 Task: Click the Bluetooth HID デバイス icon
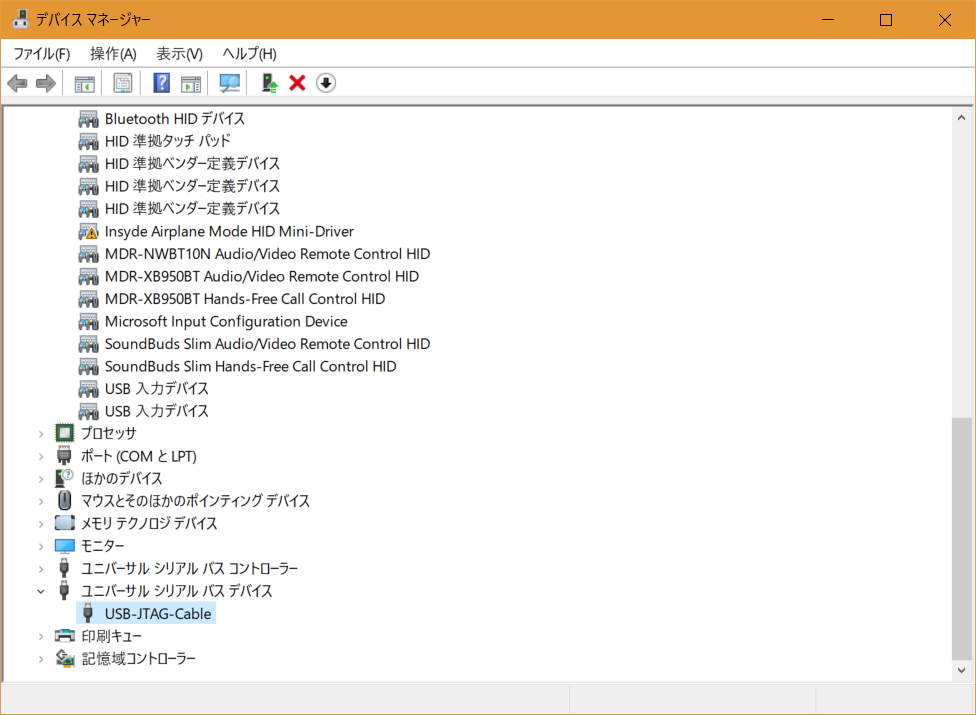[x=88, y=119]
